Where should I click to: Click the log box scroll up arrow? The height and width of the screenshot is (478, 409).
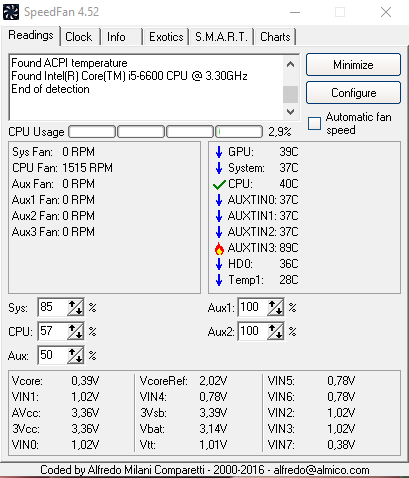pyautogui.click(x=290, y=64)
